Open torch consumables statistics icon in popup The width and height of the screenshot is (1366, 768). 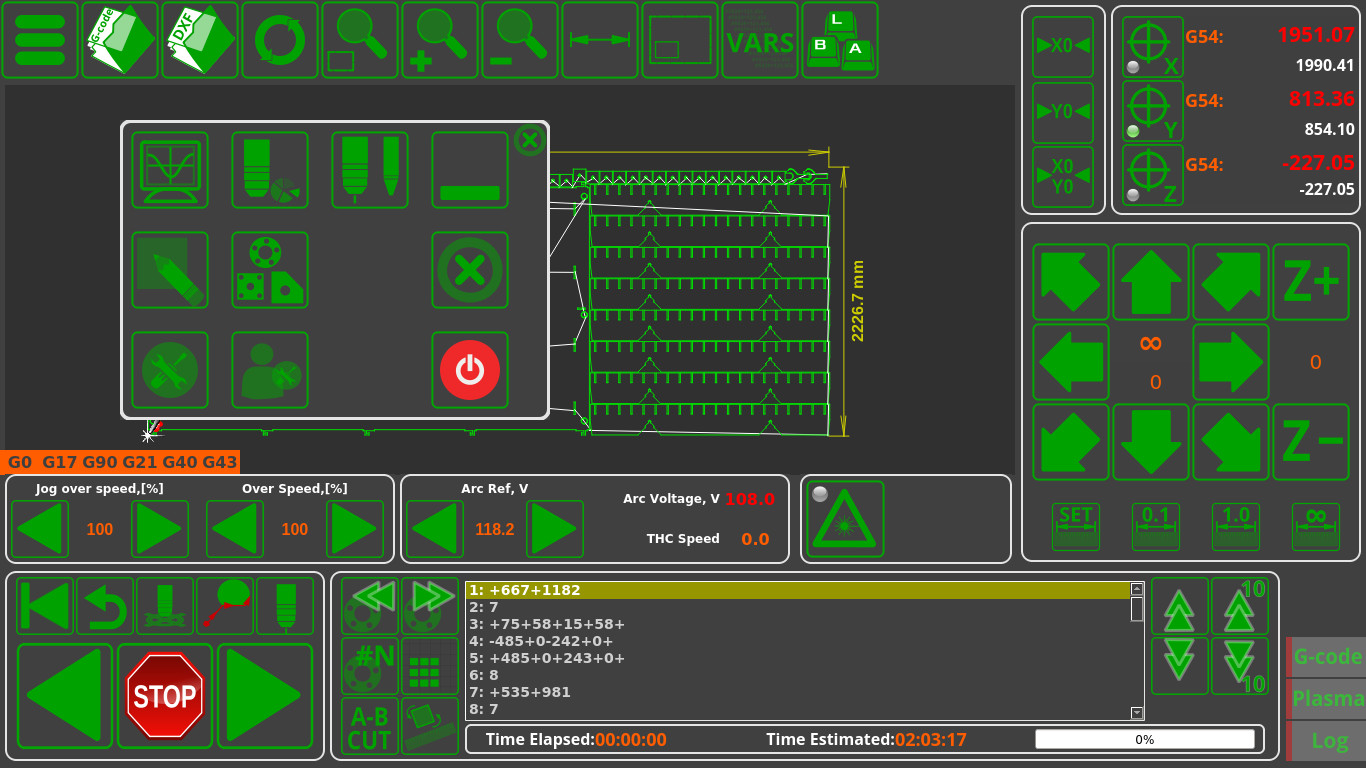[270, 170]
